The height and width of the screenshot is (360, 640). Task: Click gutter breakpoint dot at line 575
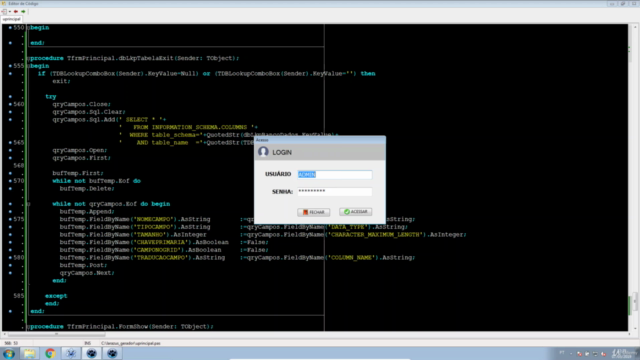point(10,219)
